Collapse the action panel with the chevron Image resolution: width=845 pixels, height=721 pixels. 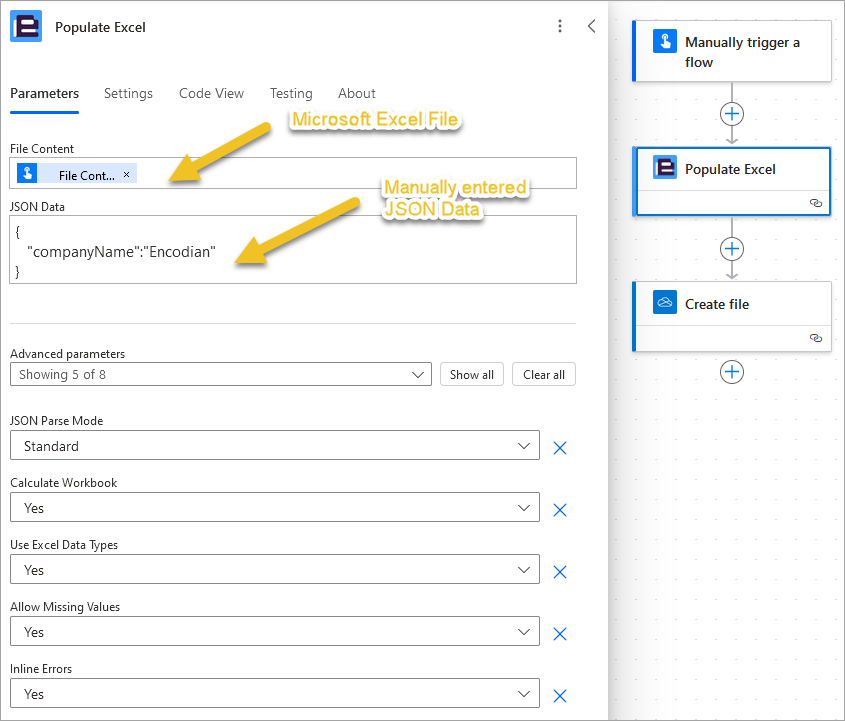click(x=591, y=26)
